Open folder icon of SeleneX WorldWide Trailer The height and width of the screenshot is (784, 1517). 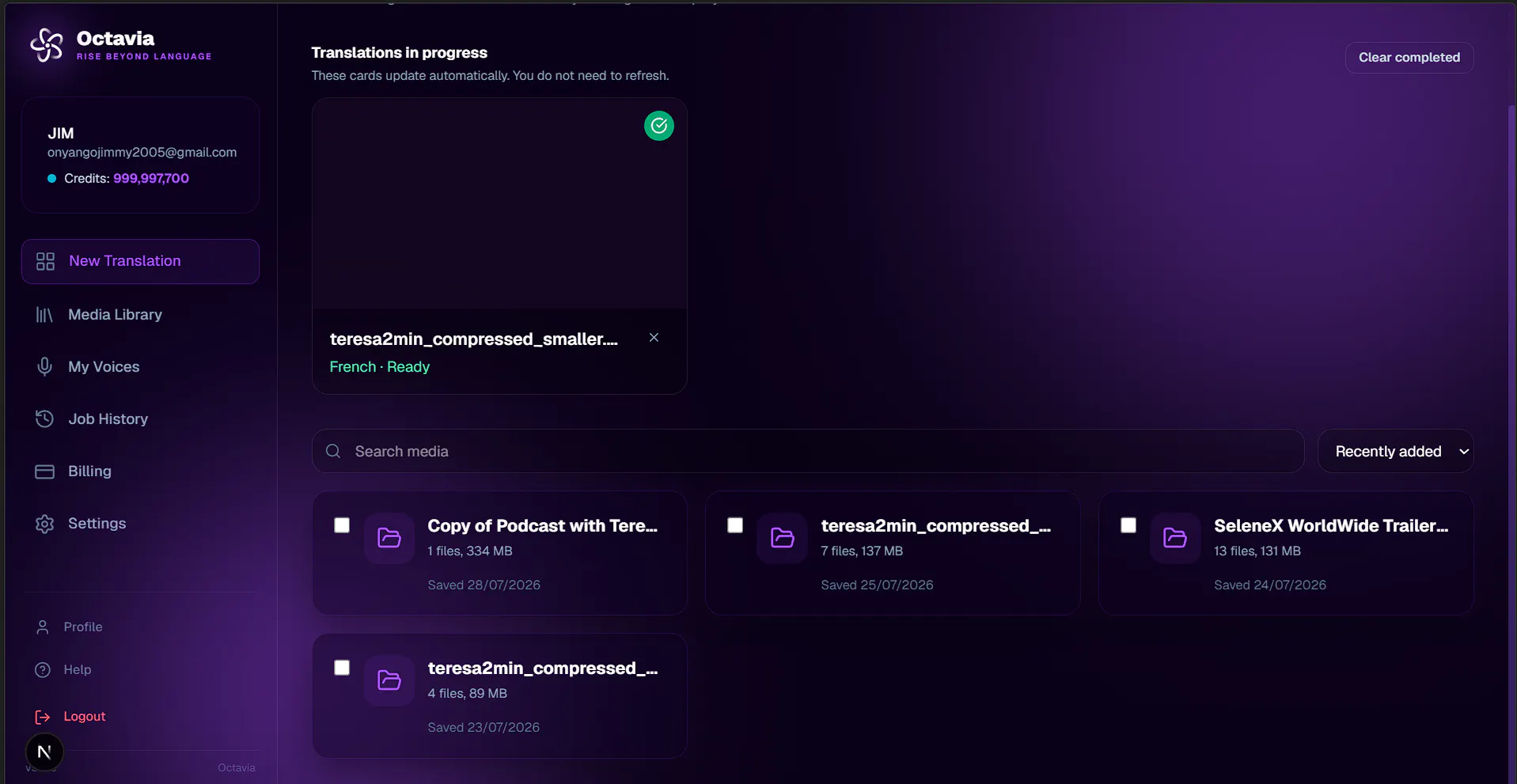tap(1175, 538)
